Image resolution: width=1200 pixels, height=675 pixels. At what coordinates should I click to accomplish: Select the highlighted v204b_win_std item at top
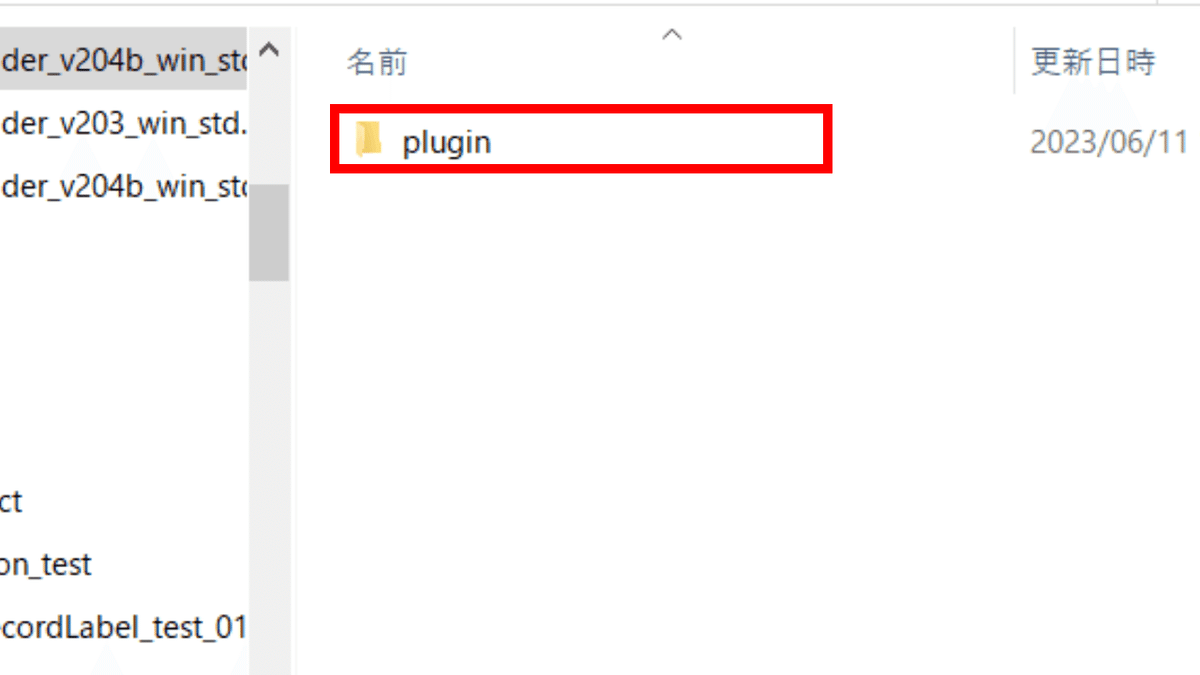[123, 61]
